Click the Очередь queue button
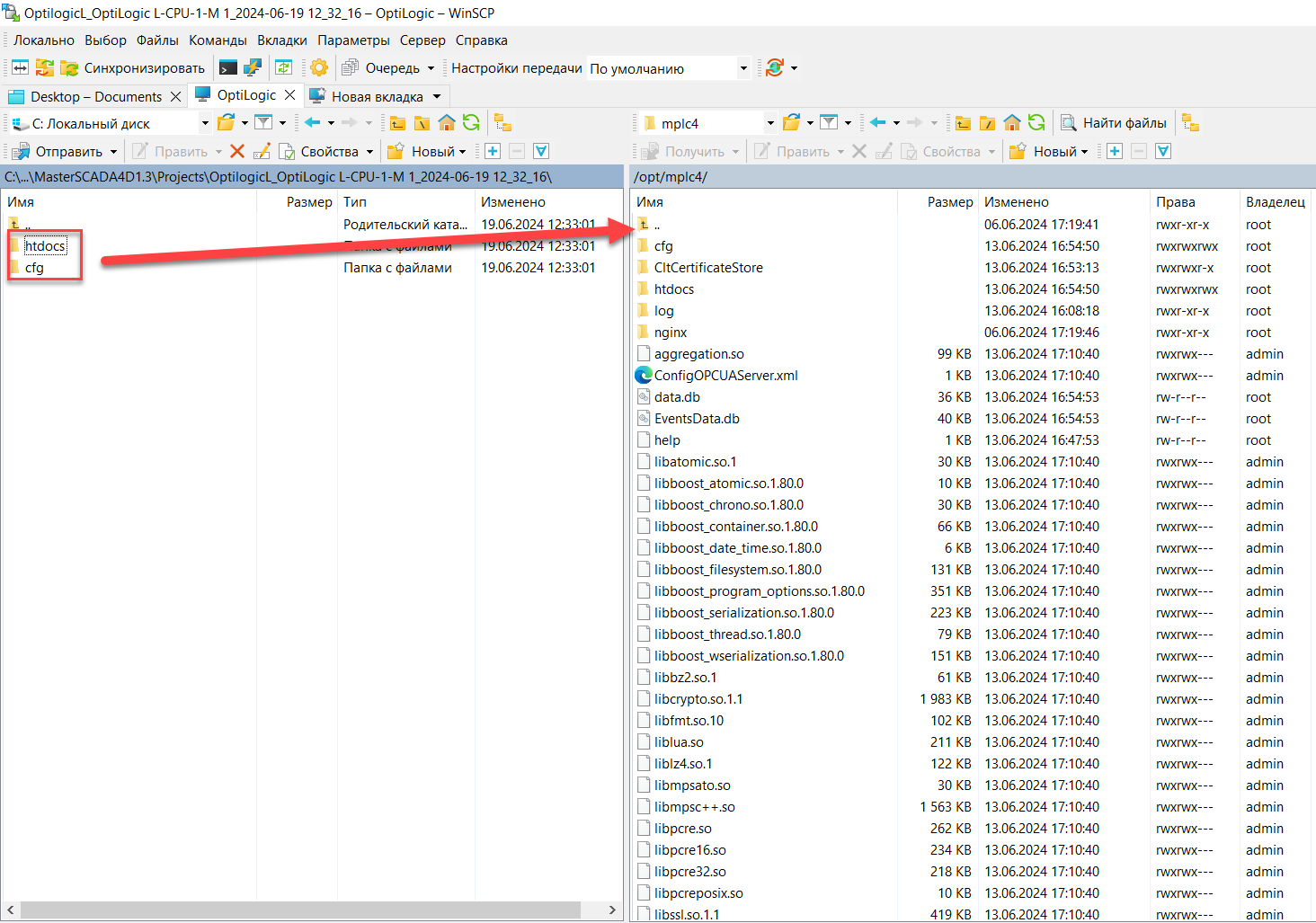Viewport: 1316px width, 923px height. tap(381, 67)
